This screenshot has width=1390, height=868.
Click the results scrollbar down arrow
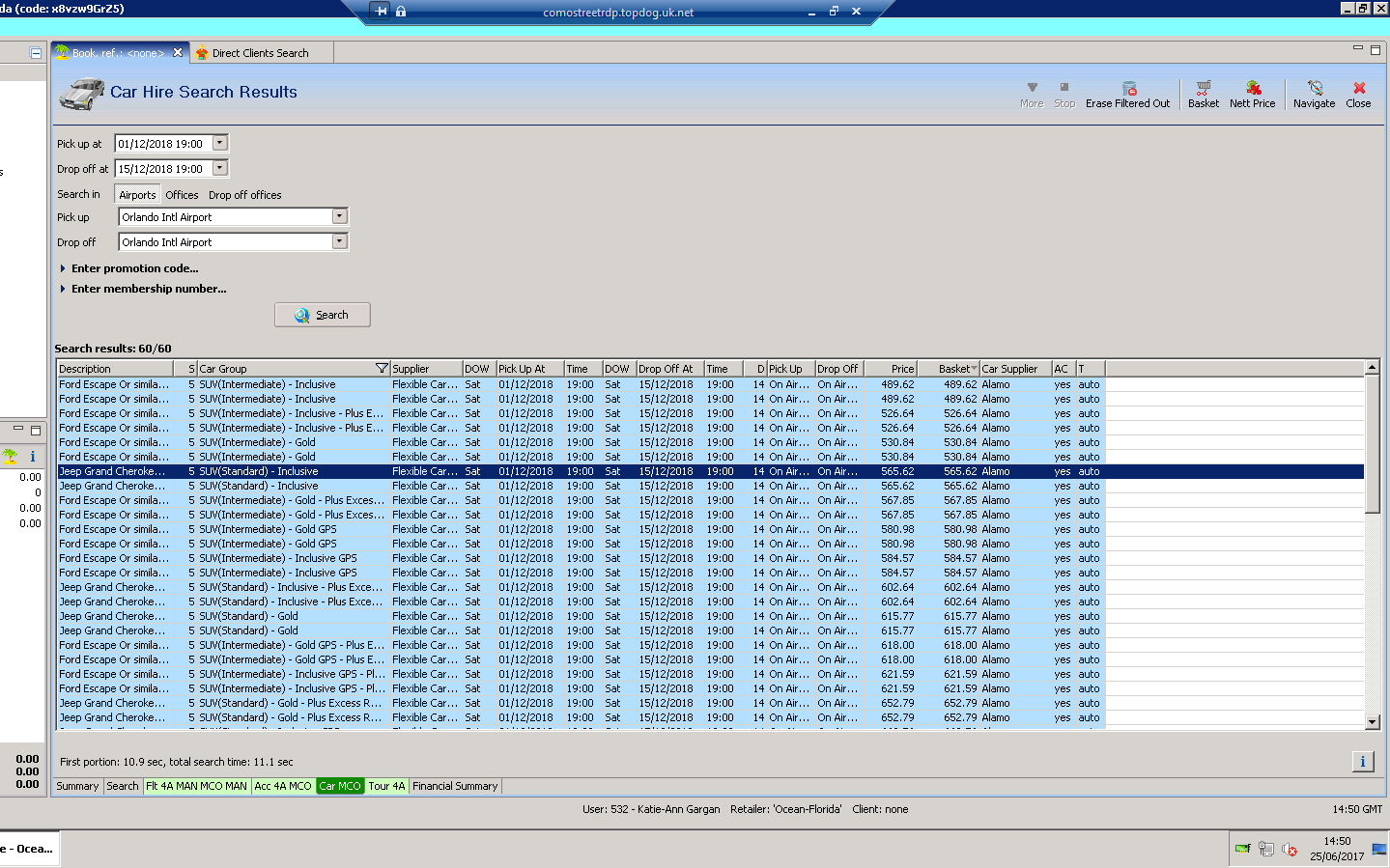click(x=1372, y=721)
